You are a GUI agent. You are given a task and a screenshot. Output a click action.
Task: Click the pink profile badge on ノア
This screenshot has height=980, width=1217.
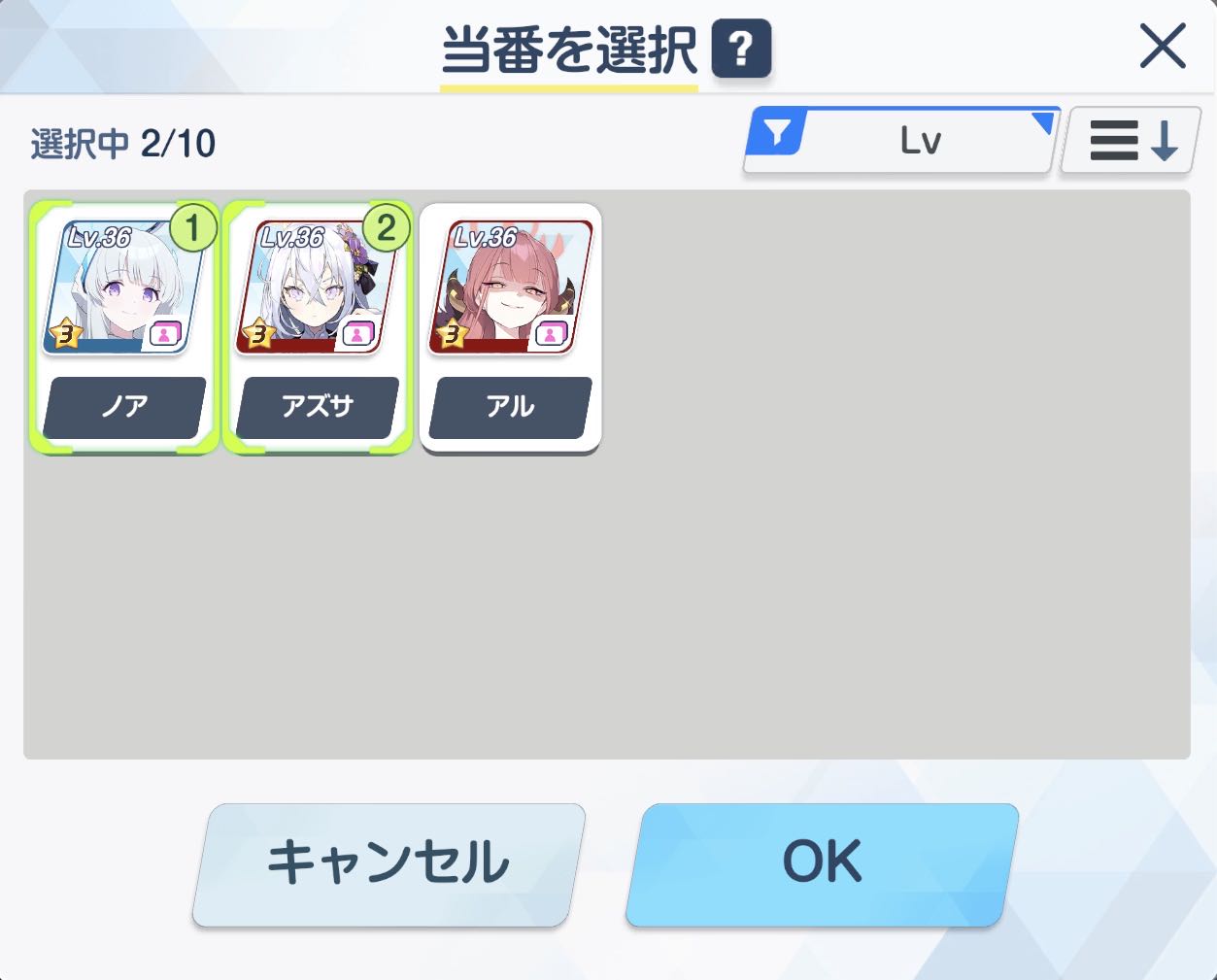(x=166, y=334)
